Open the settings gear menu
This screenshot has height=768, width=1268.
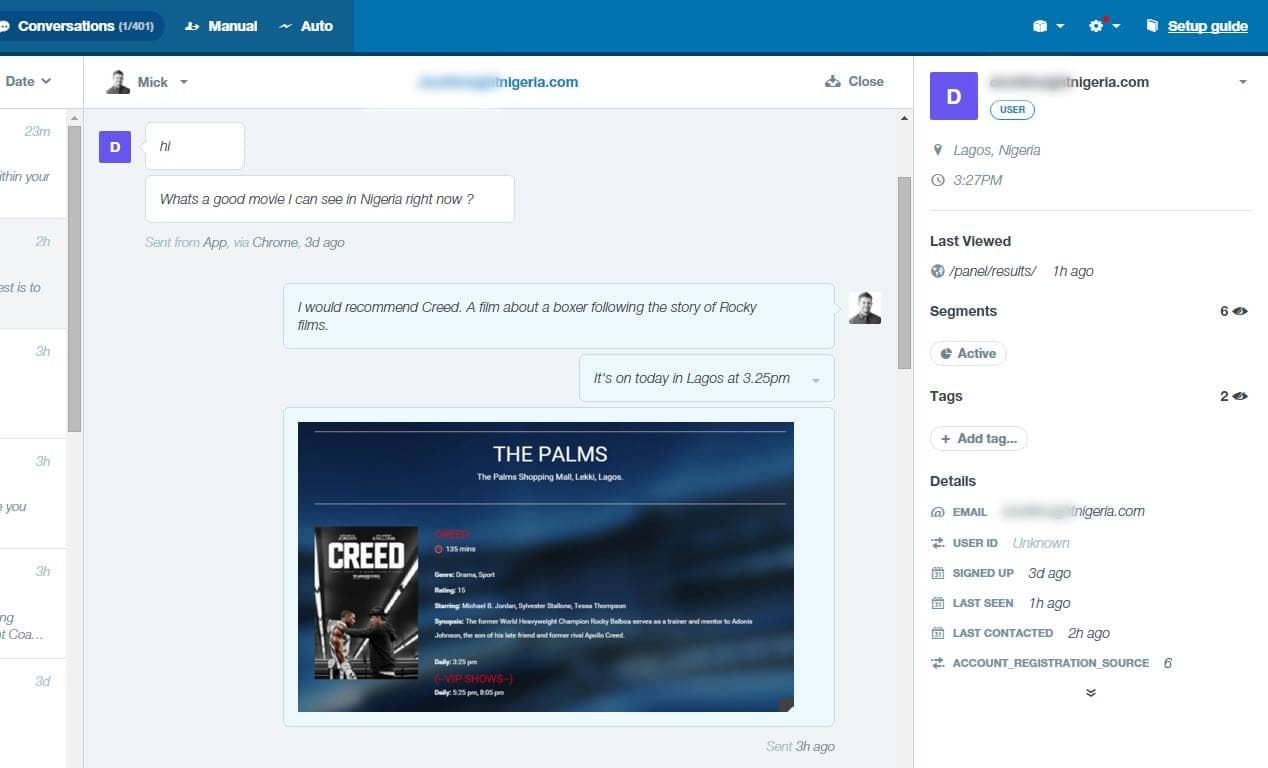pyautogui.click(x=1103, y=26)
